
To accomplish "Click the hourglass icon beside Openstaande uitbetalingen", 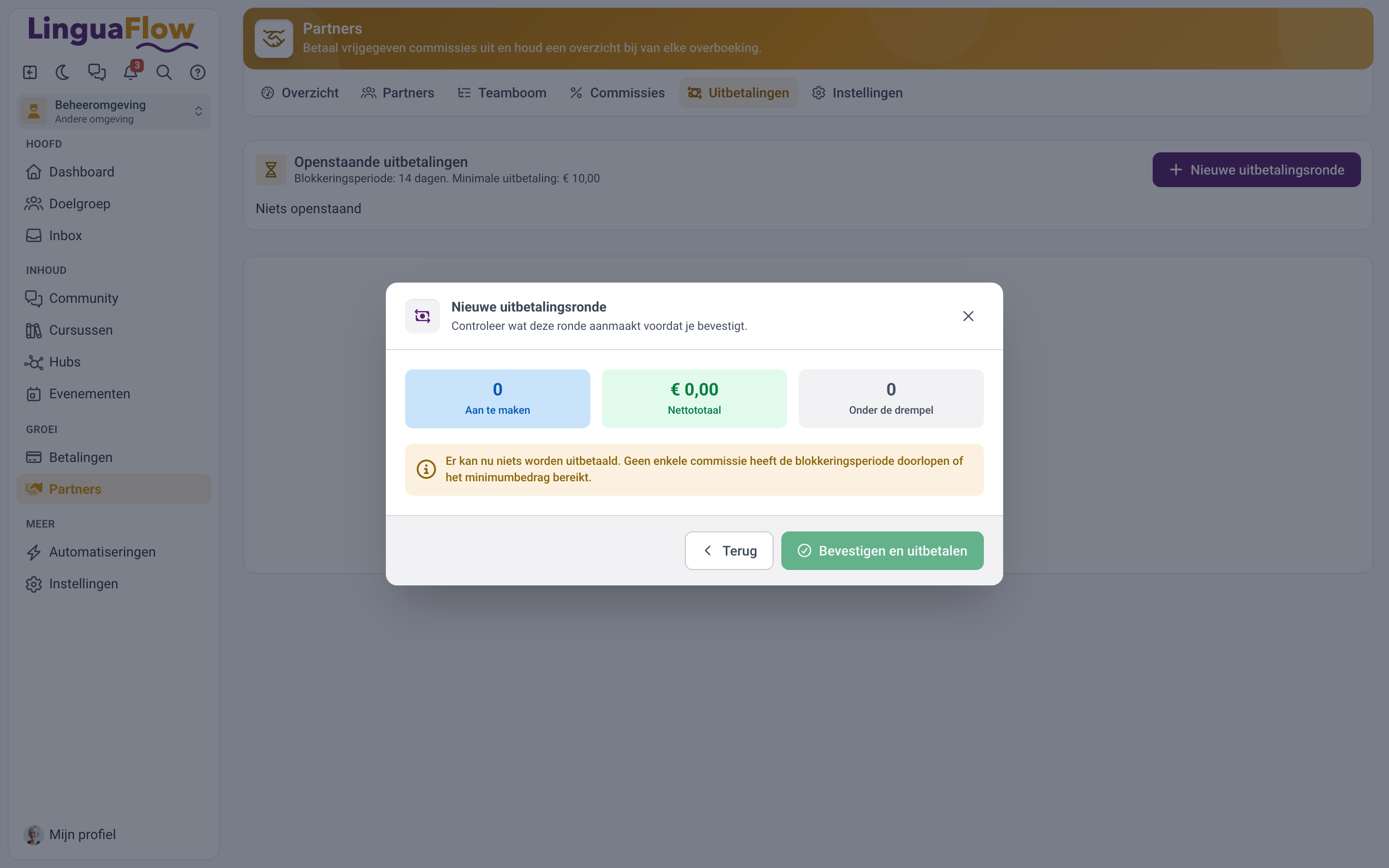I will coord(271,170).
